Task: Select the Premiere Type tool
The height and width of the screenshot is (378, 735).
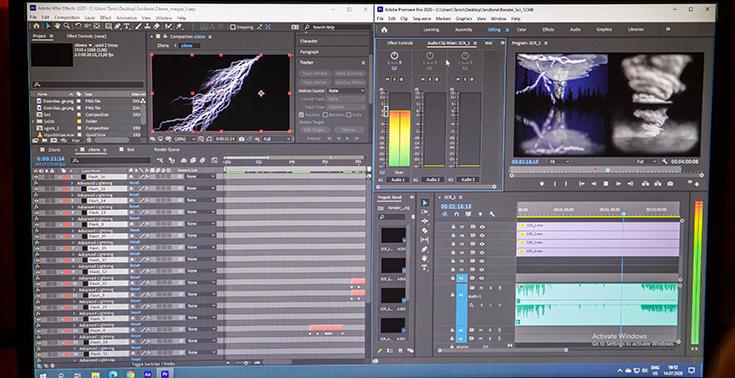Action: click(x=425, y=268)
